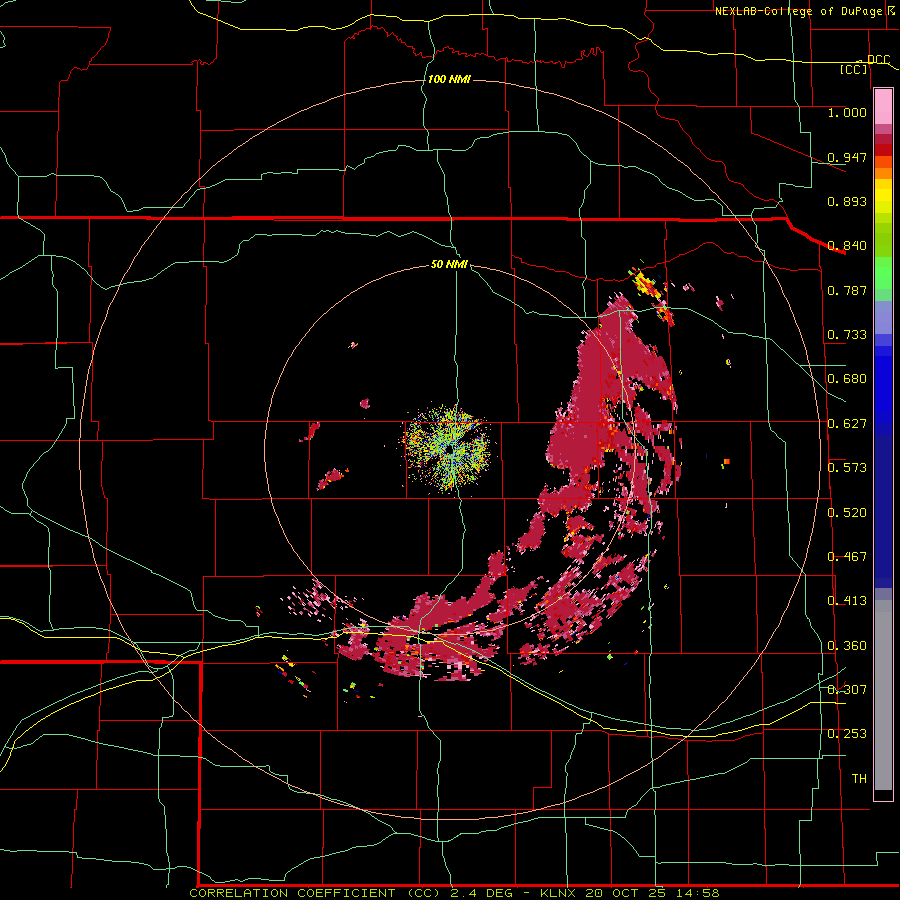Screen dimensions: 900x900
Task: Select the 0.360 scale value
Action: 847,646
